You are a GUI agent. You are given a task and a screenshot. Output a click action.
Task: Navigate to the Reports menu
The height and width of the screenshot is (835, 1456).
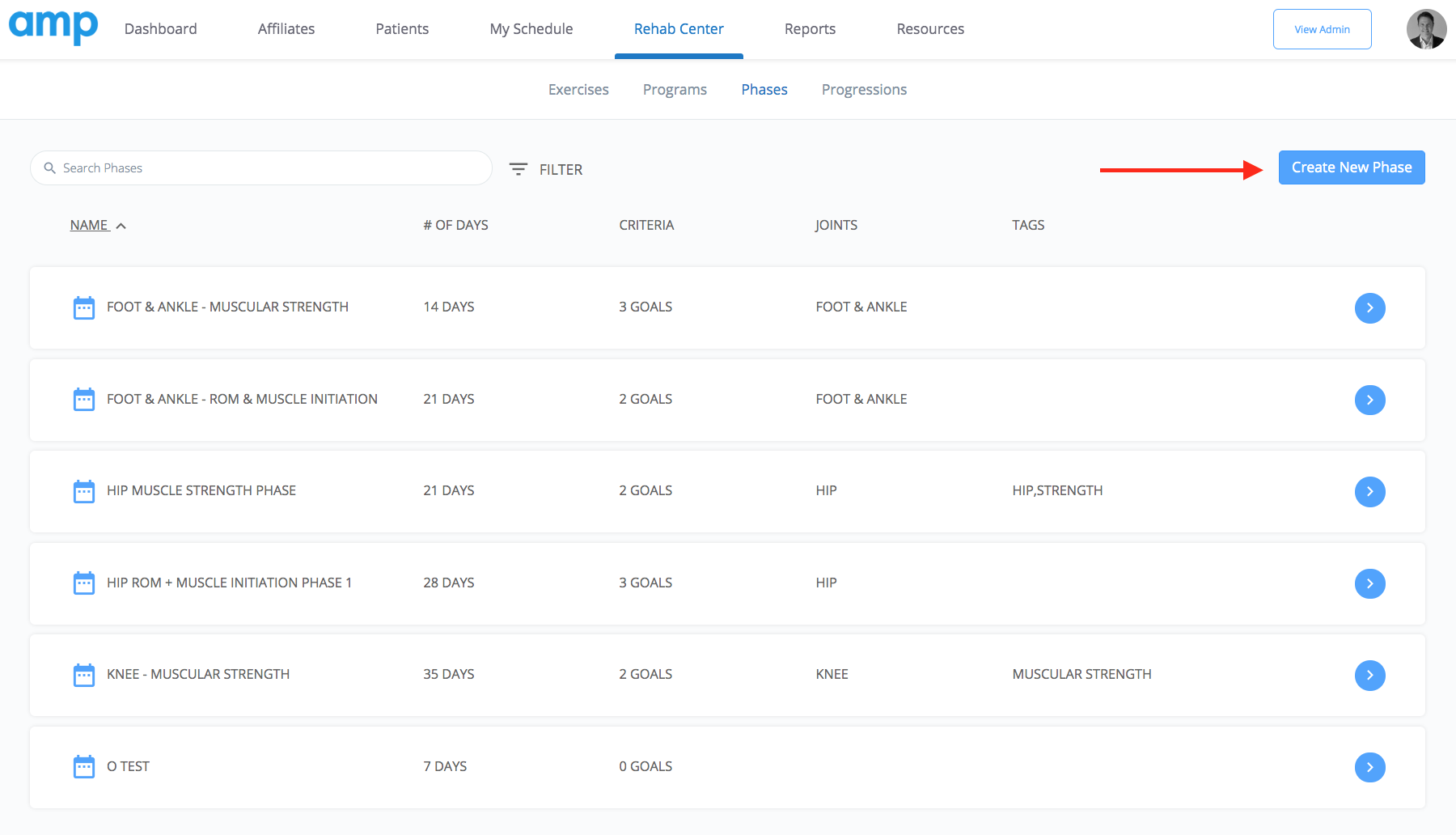coord(810,28)
